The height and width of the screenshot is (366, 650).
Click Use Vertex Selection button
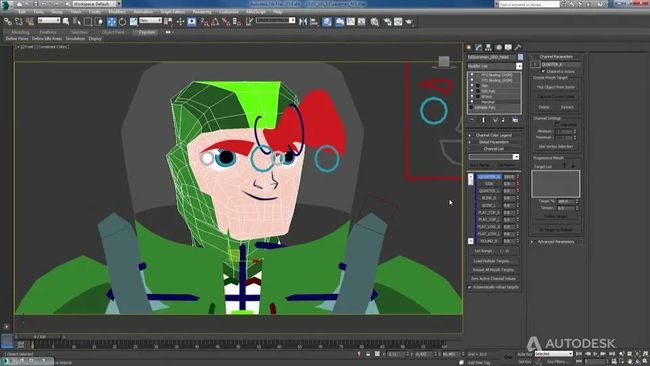[x=555, y=146]
